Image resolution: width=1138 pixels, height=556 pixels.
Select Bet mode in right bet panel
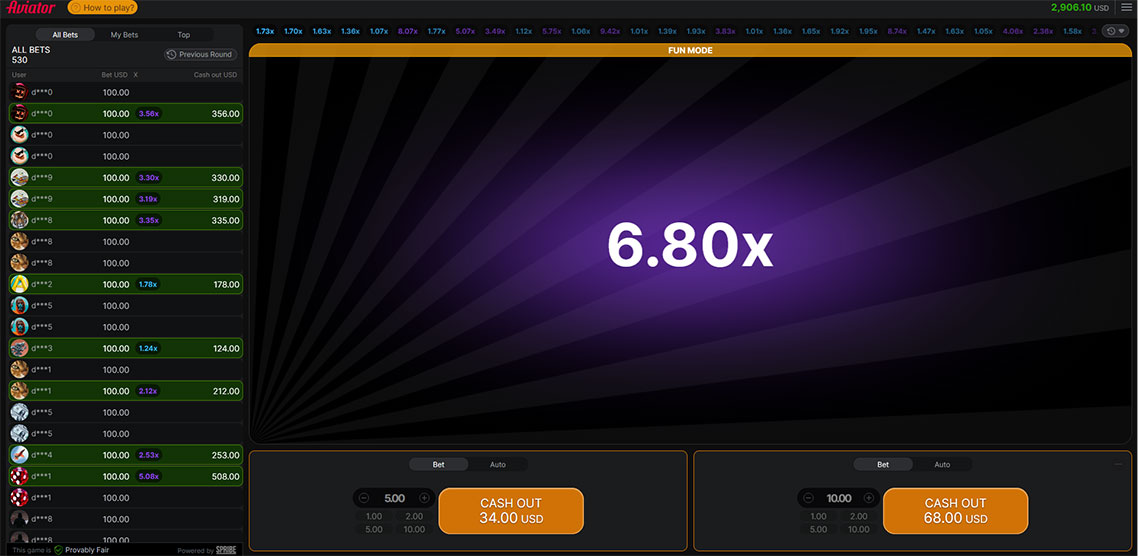point(883,465)
